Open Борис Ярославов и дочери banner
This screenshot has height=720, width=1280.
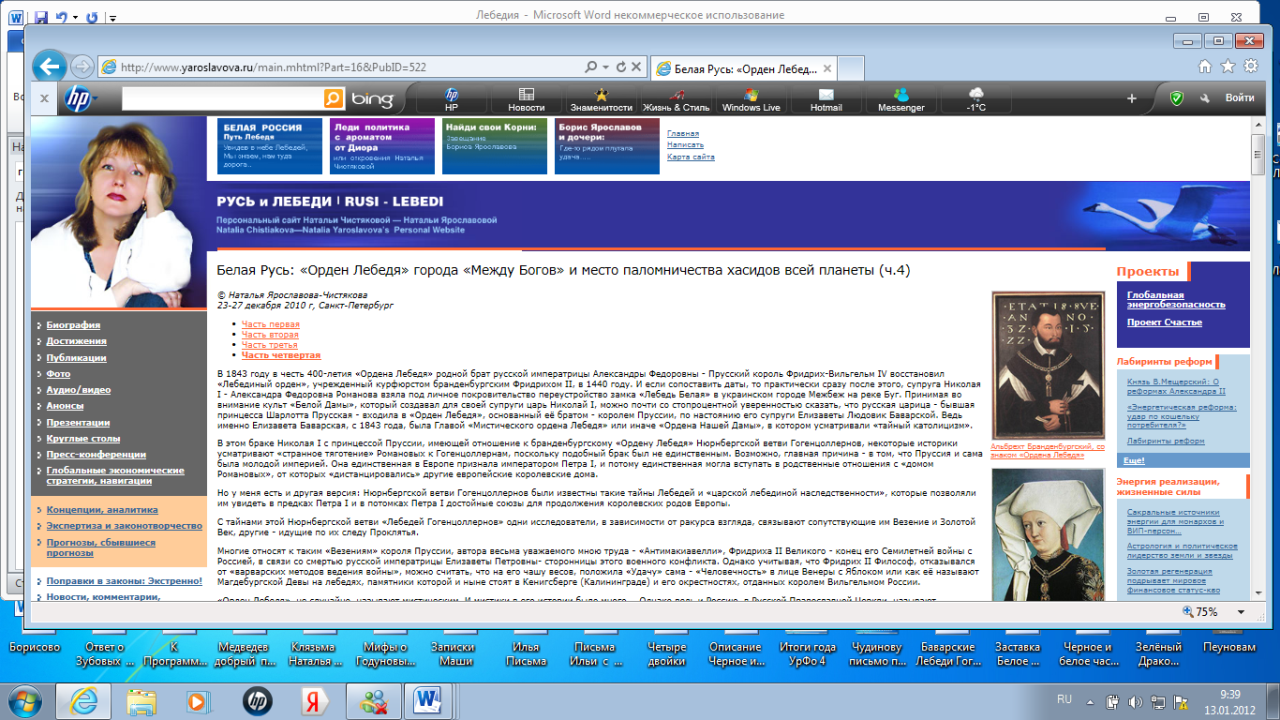[x=607, y=146]
